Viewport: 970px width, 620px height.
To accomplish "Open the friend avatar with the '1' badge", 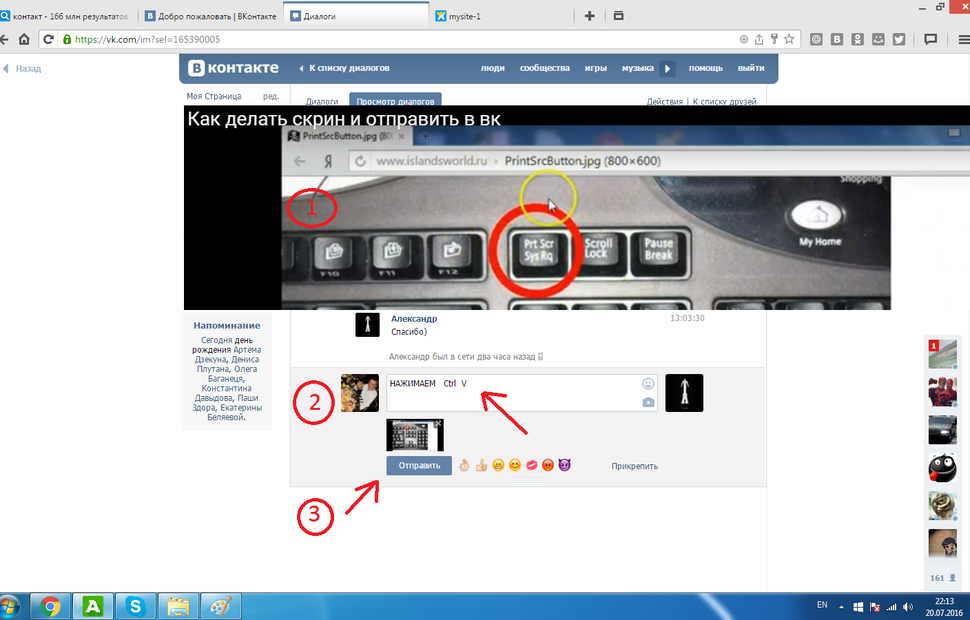I will coord(942,354).
